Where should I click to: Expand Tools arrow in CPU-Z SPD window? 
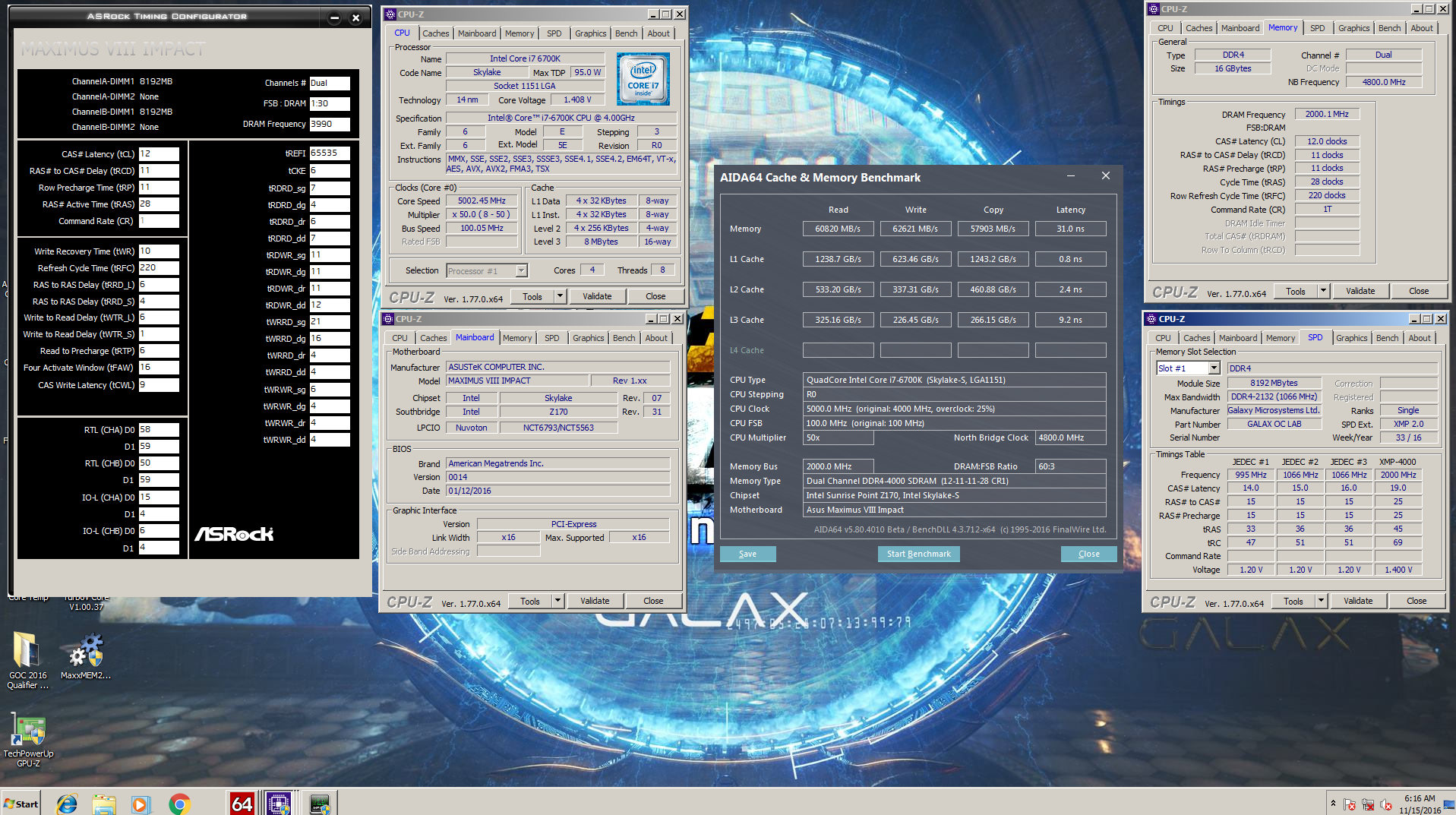pyautogui.click(x=1322, y=601)
